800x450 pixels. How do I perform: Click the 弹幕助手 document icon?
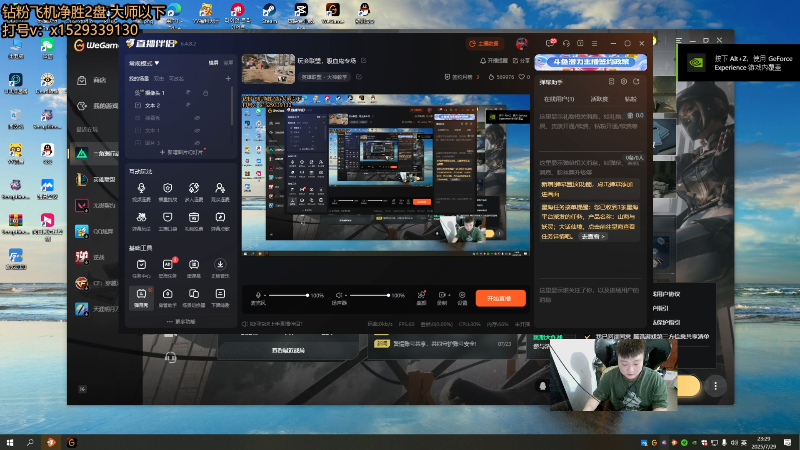(611, 82)
